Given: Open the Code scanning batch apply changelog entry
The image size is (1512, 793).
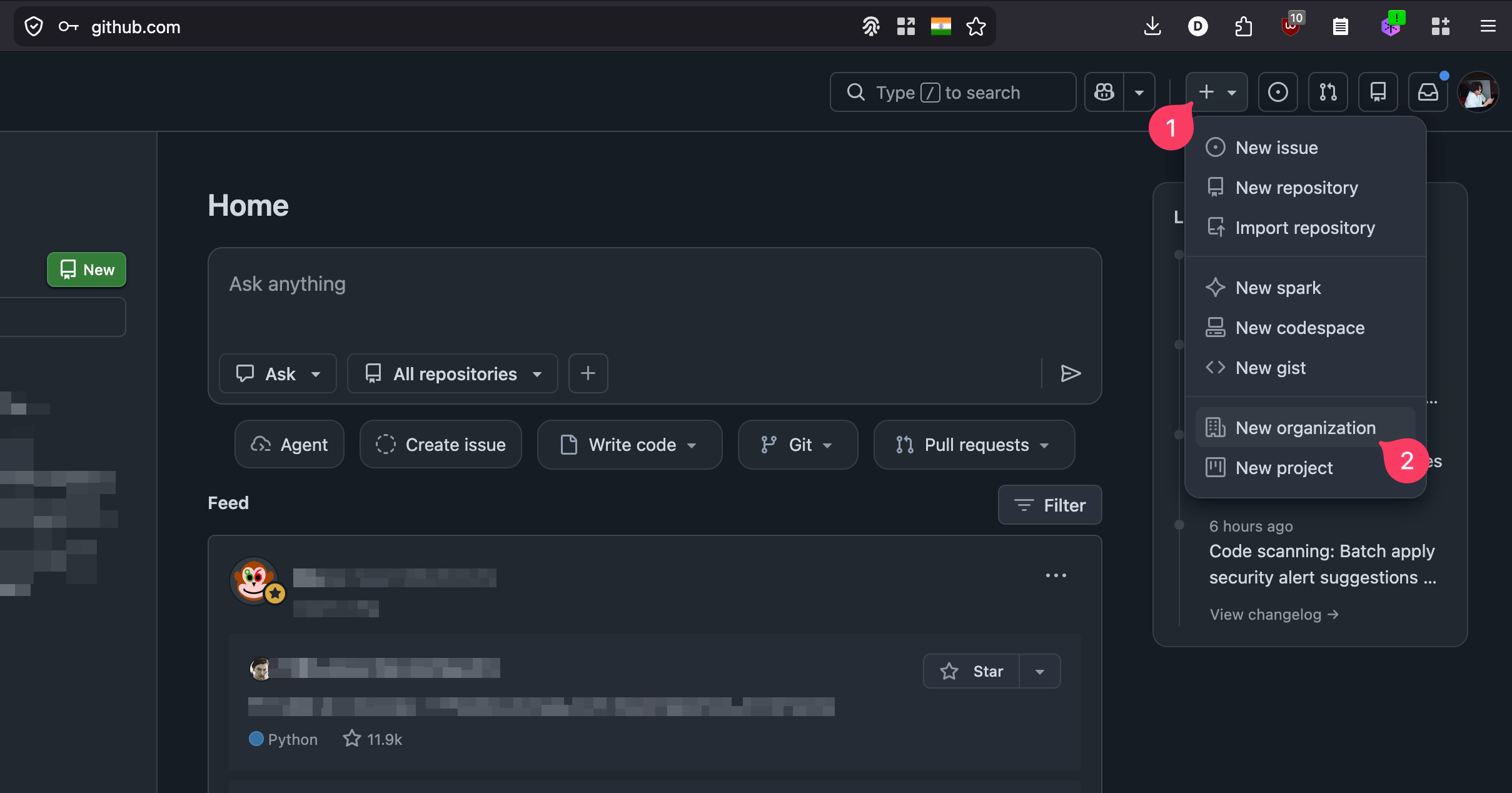Looking at the screenshot, I should click(x=1322, y=564).
